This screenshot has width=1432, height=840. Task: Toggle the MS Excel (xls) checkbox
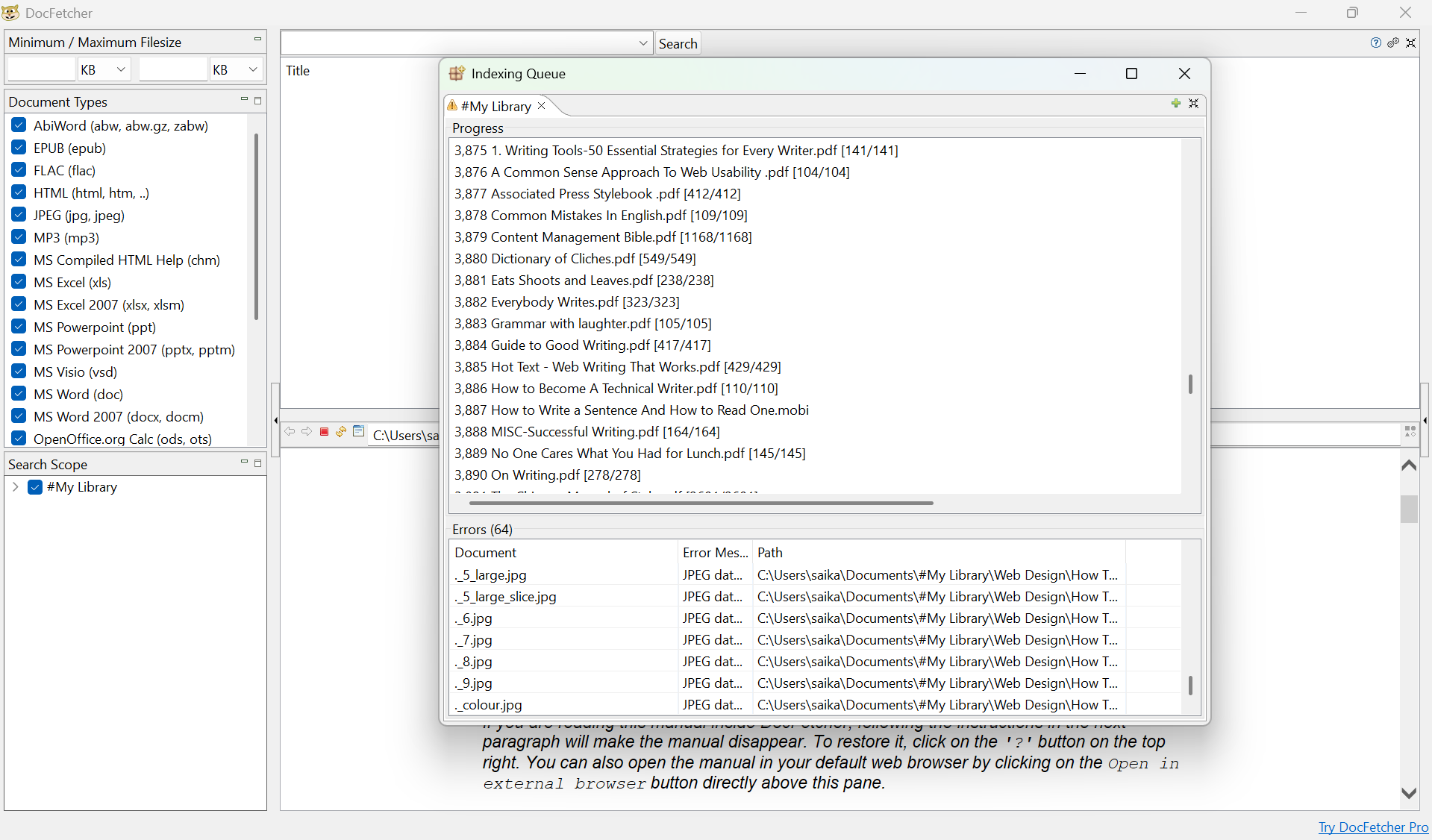(x=19, y=282)
